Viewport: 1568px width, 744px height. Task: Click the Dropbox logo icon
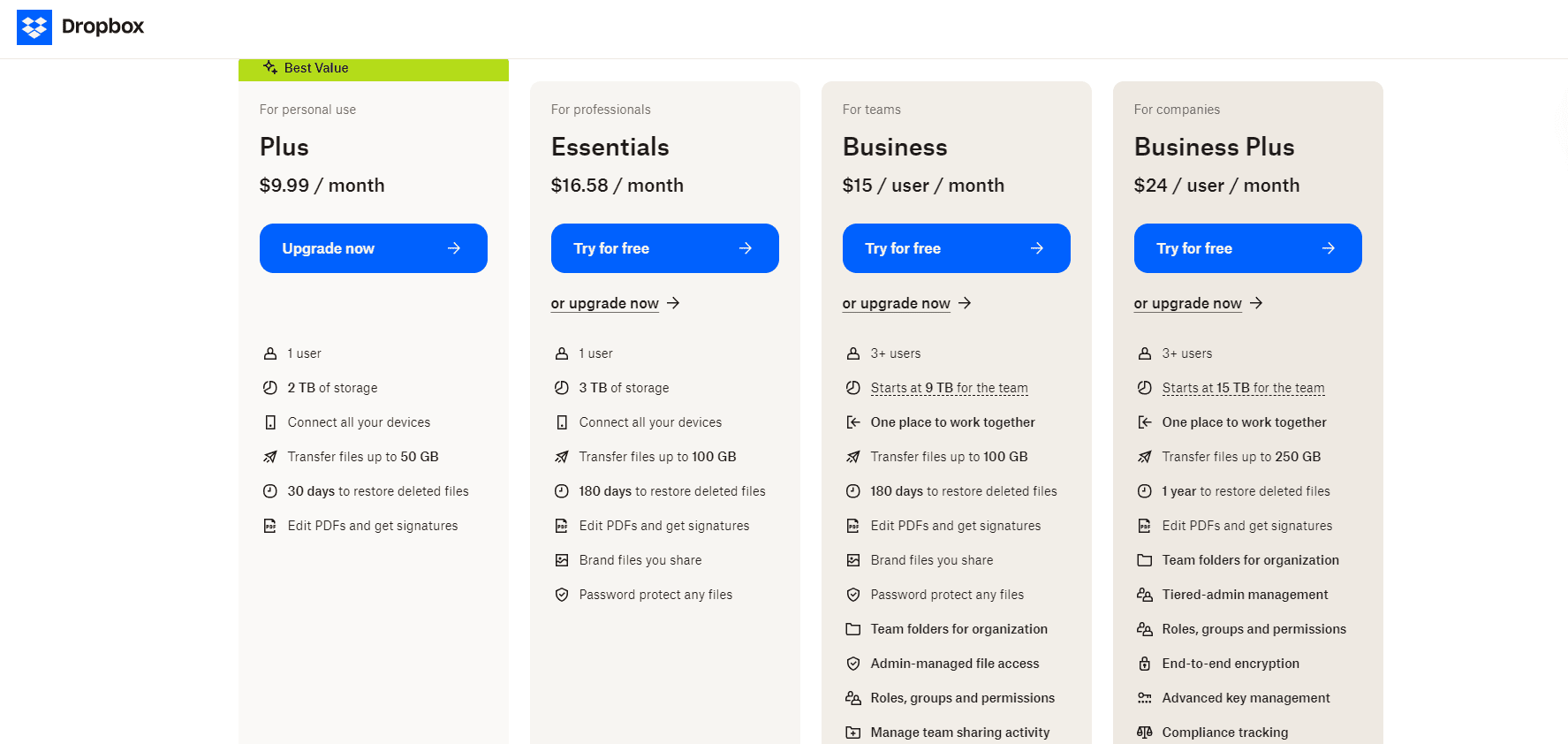(x=34, y=27)
